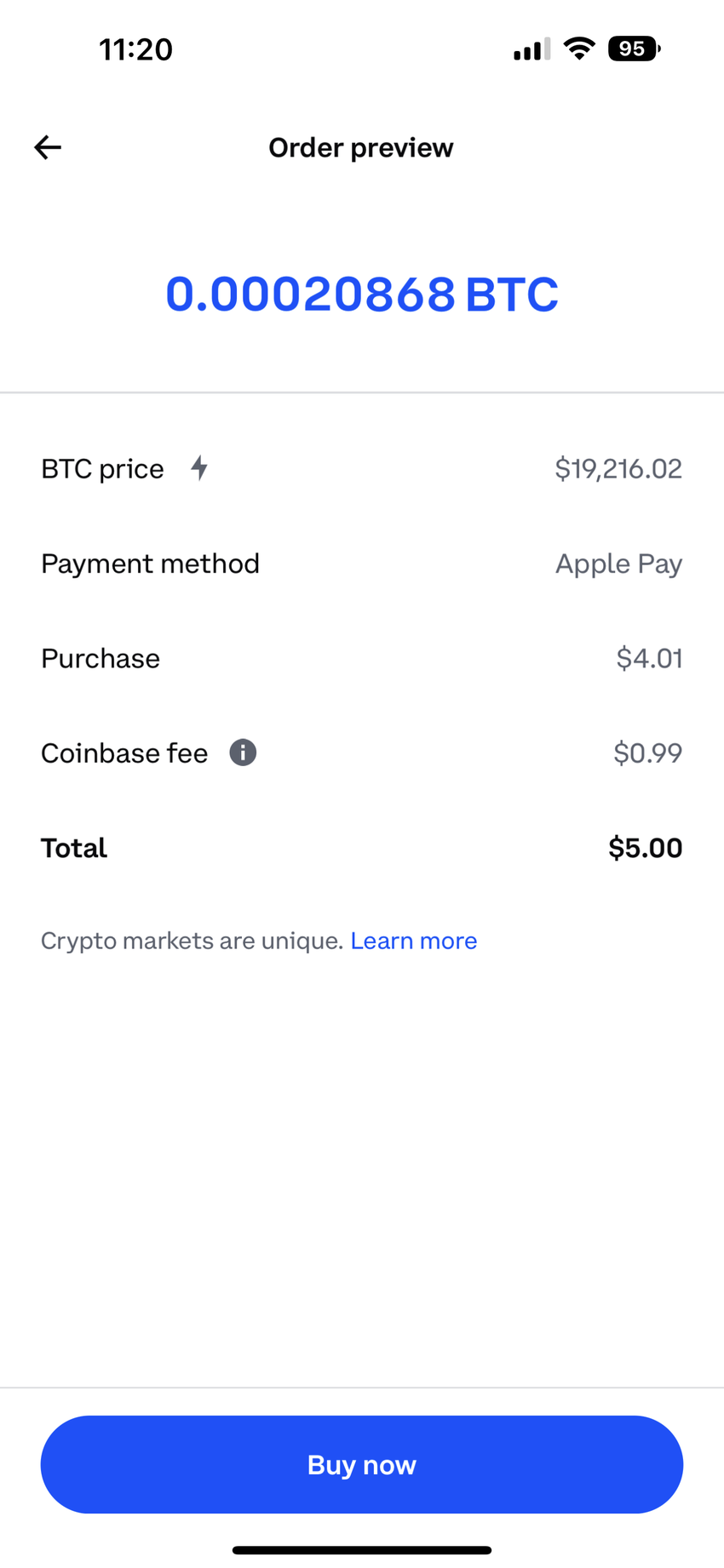Tap the Order preview title
Image resolution: width=724 pixels, height=1568 pixels.
(361, 147)
